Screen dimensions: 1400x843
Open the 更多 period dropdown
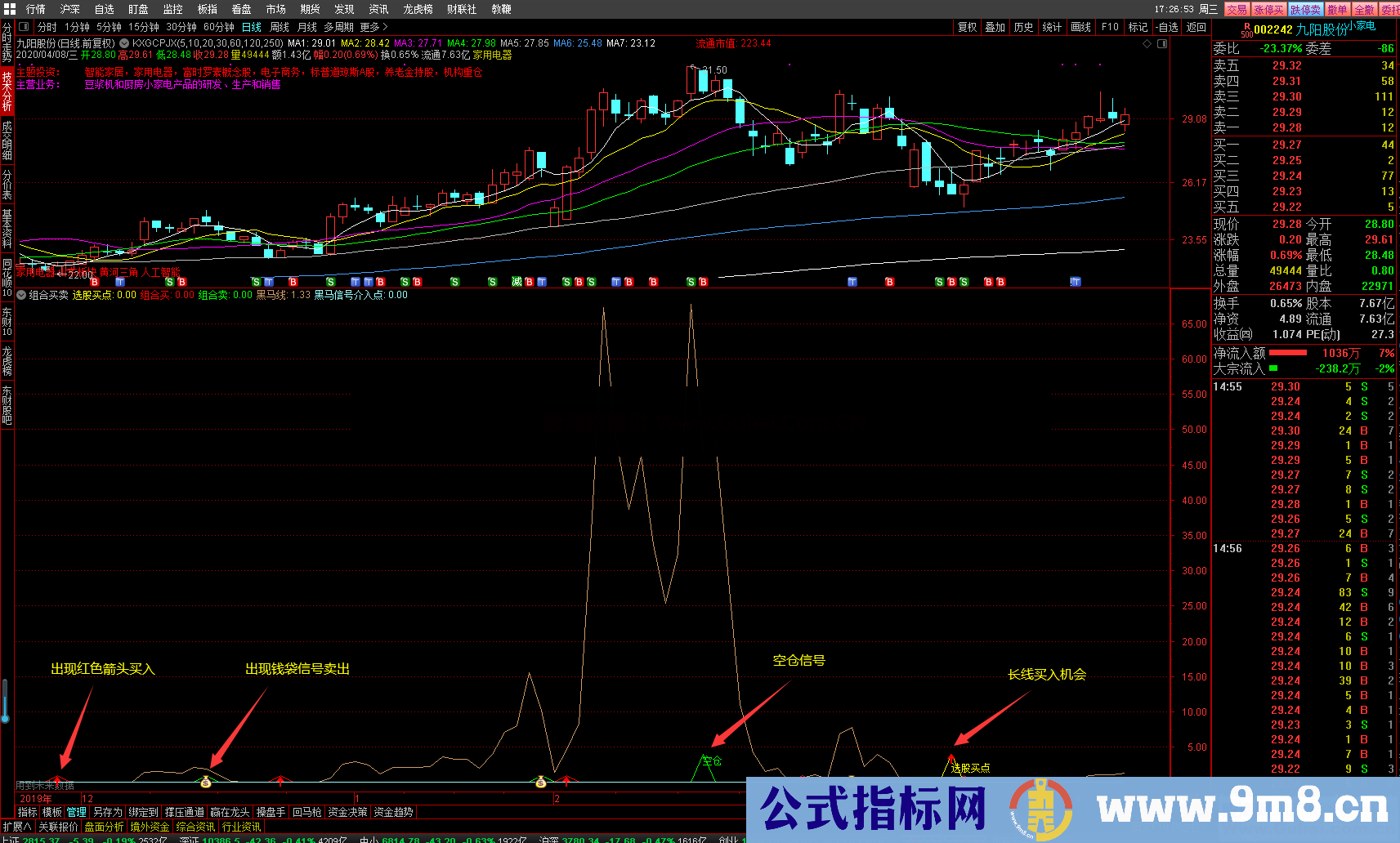369,26
